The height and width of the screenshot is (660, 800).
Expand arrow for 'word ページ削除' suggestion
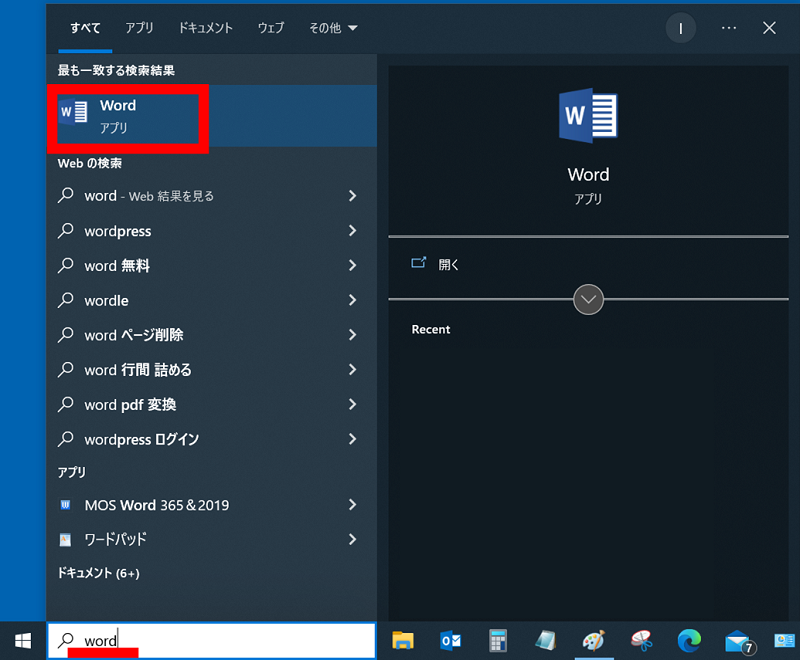(x=353, y=335)
